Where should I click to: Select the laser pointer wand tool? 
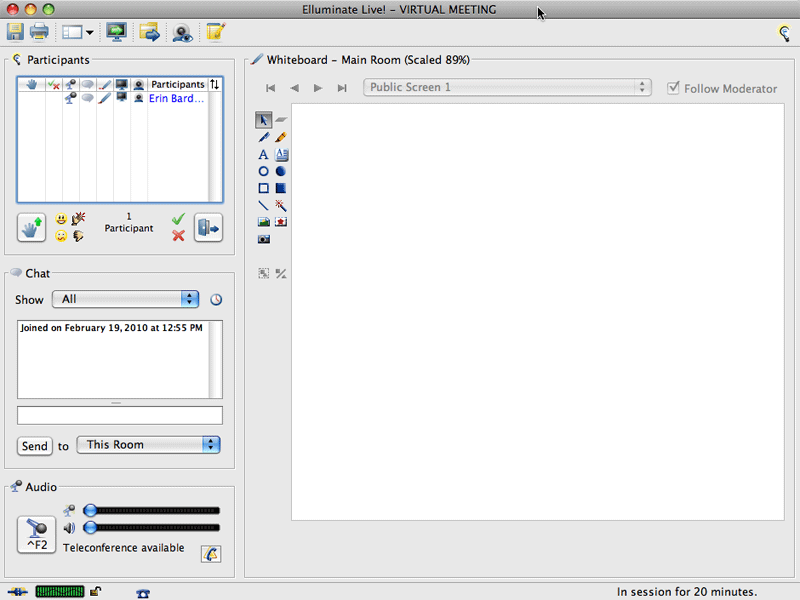click(281, 206)
